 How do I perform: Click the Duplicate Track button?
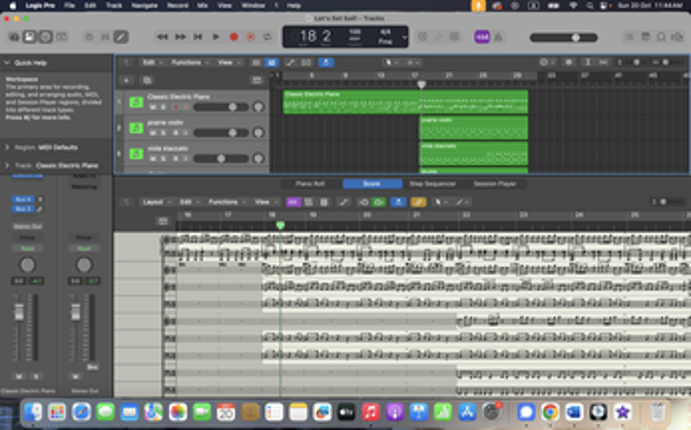coord(147,80)
